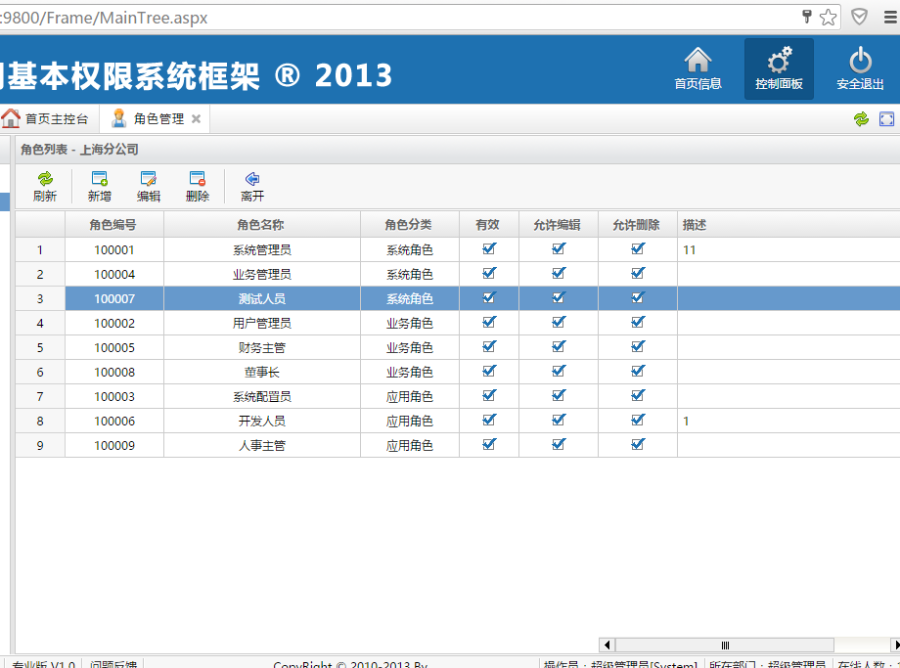Select the 开发人员 role row
This screenshot has width=900, height=668.
point(261,421)
